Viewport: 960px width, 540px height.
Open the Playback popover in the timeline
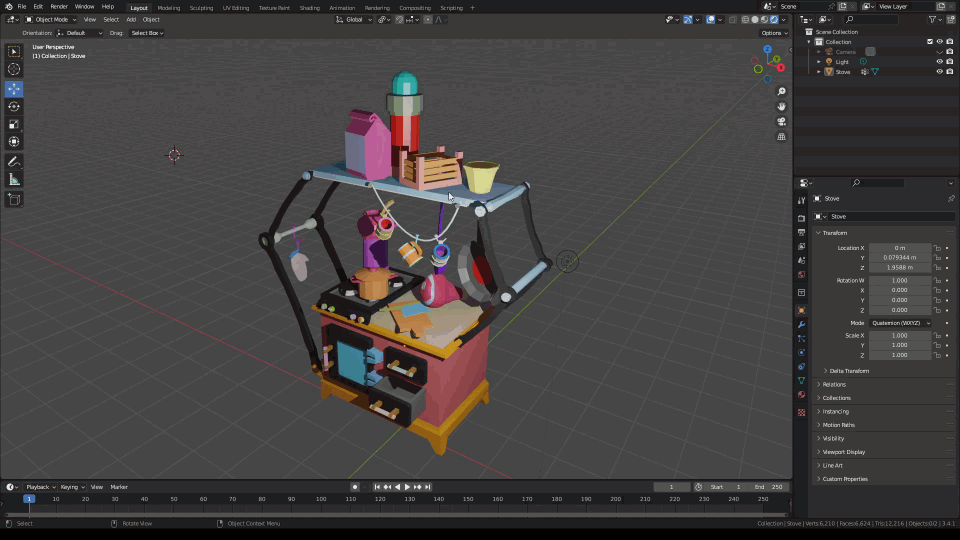coord(40,487)
